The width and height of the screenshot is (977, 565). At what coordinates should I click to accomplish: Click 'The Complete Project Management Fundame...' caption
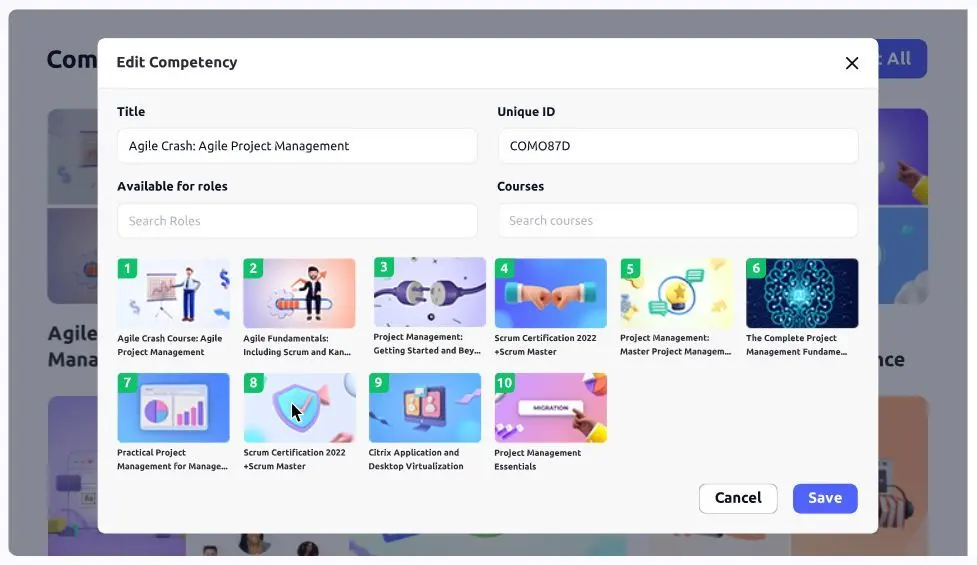[x=796, y=345]
